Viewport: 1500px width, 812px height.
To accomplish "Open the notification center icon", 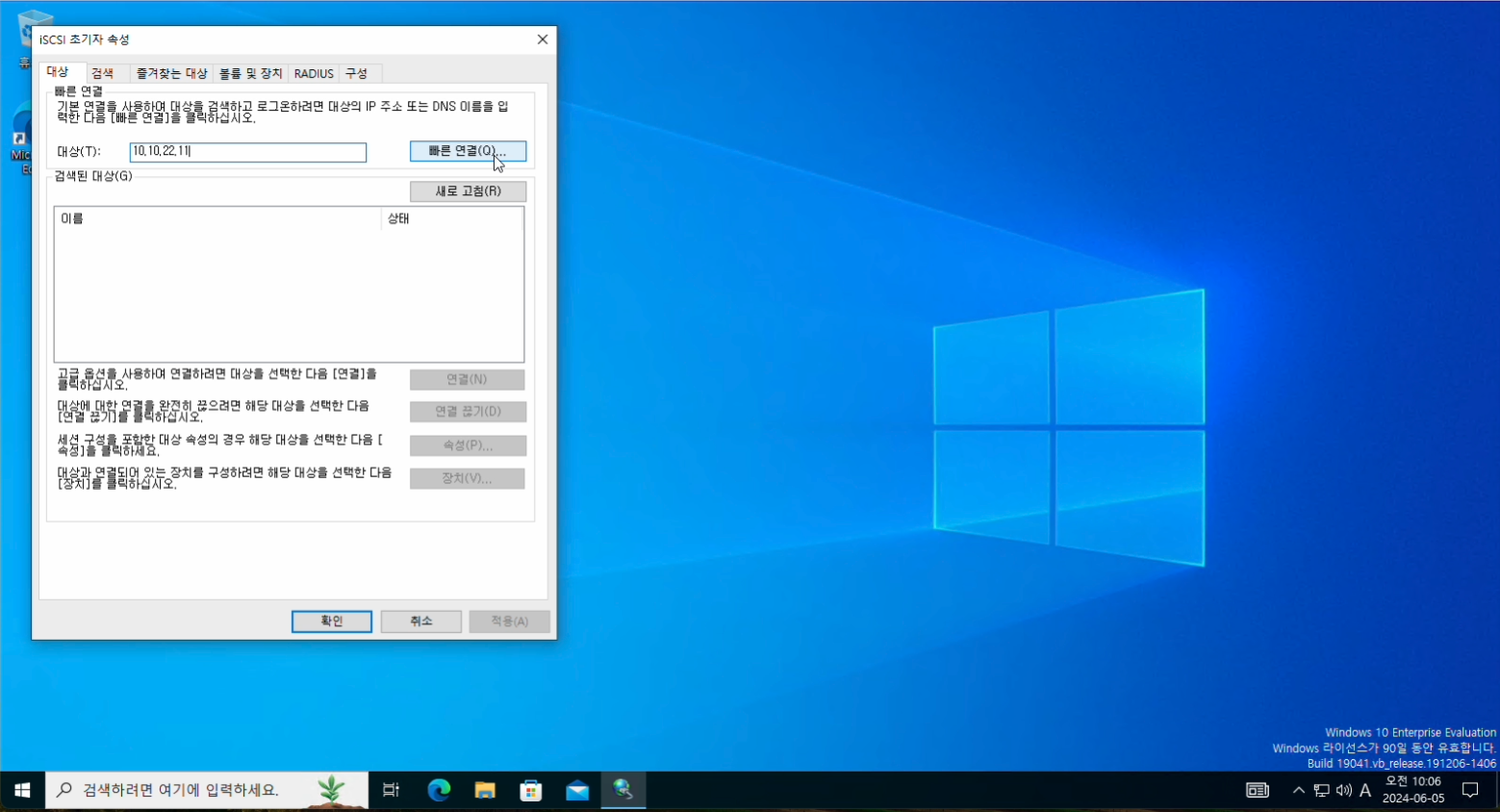I will [x=1469, y=790].
